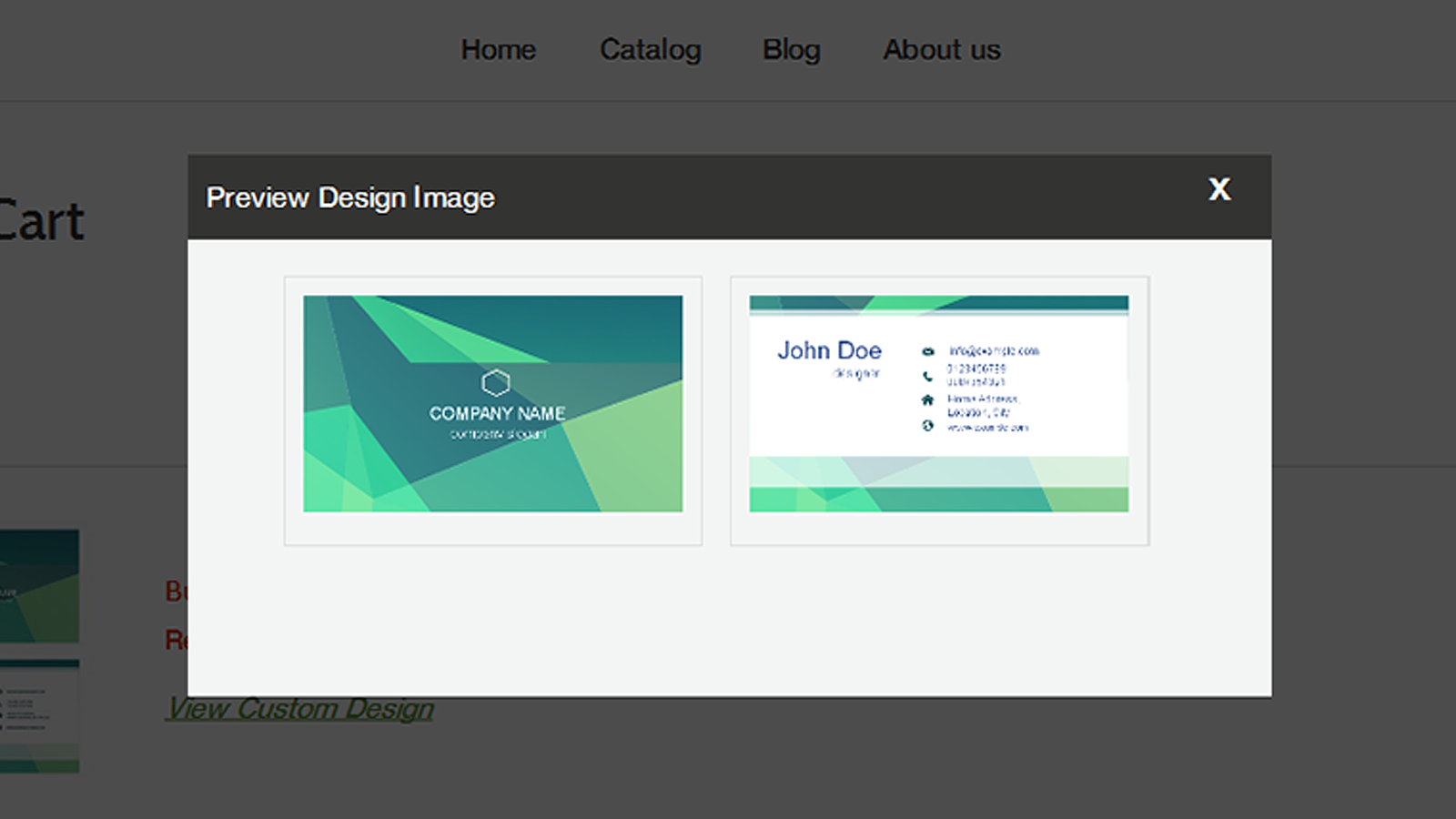Open the Blog page
The height and width of the screenshot is (819, 1456).
click(792, 50)
